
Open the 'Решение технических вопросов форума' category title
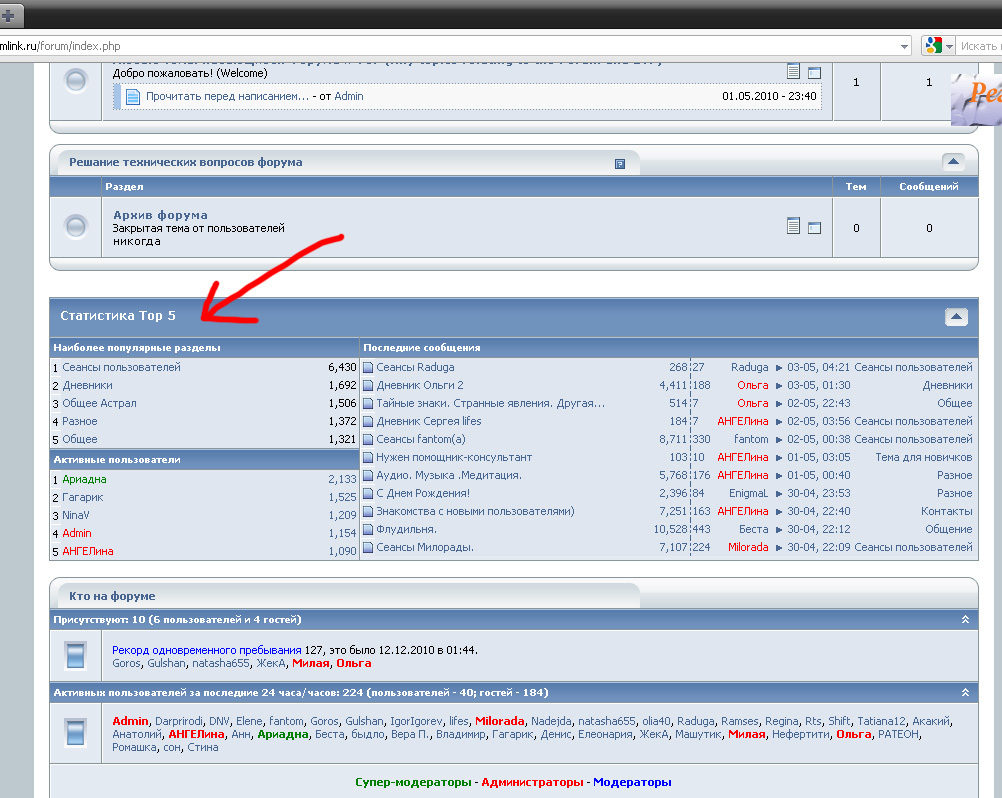pyautogui.click(x=186, y=162)
